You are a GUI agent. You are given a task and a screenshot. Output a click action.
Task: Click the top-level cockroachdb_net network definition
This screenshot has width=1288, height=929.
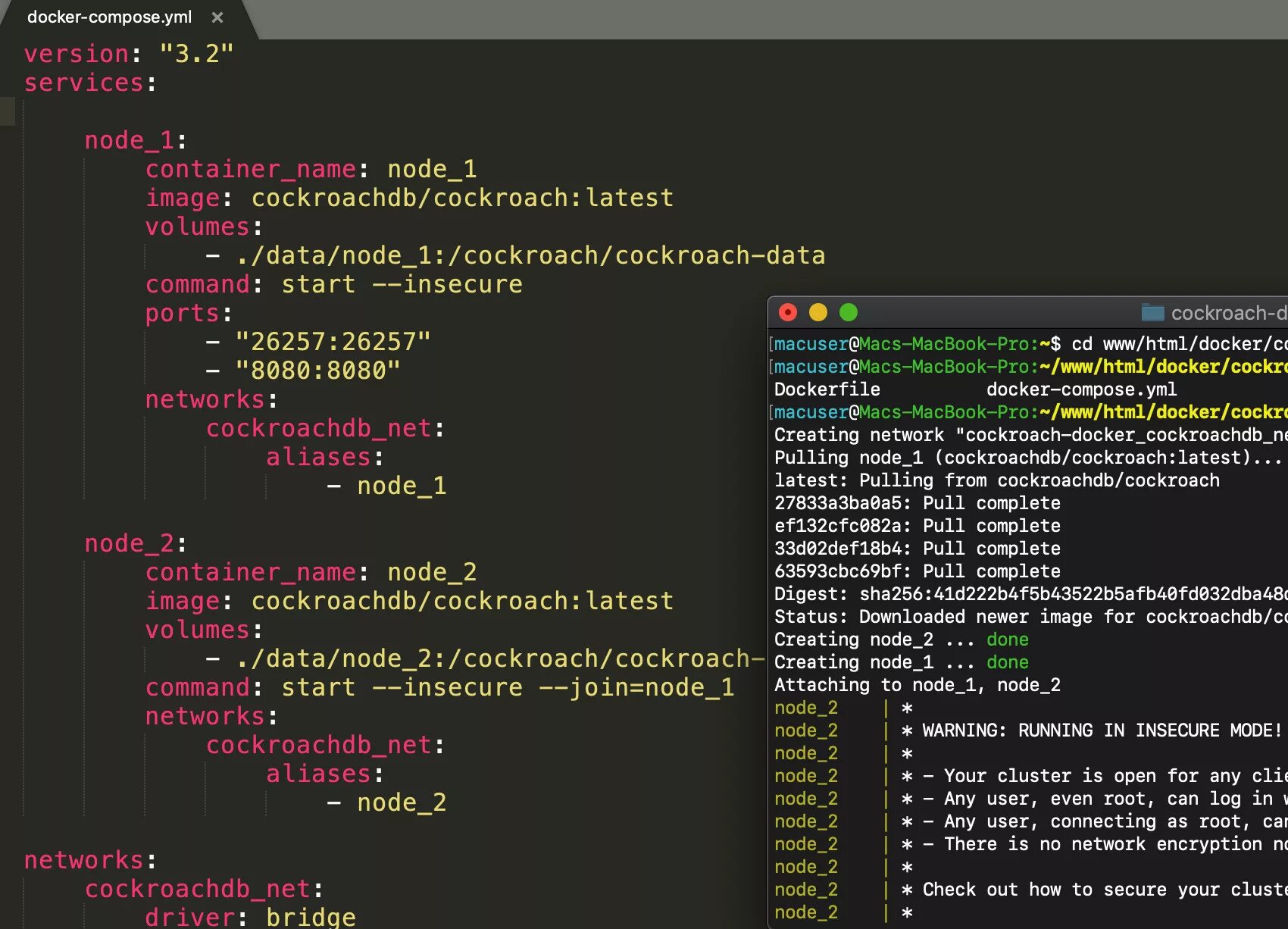[x=198, y=889]
